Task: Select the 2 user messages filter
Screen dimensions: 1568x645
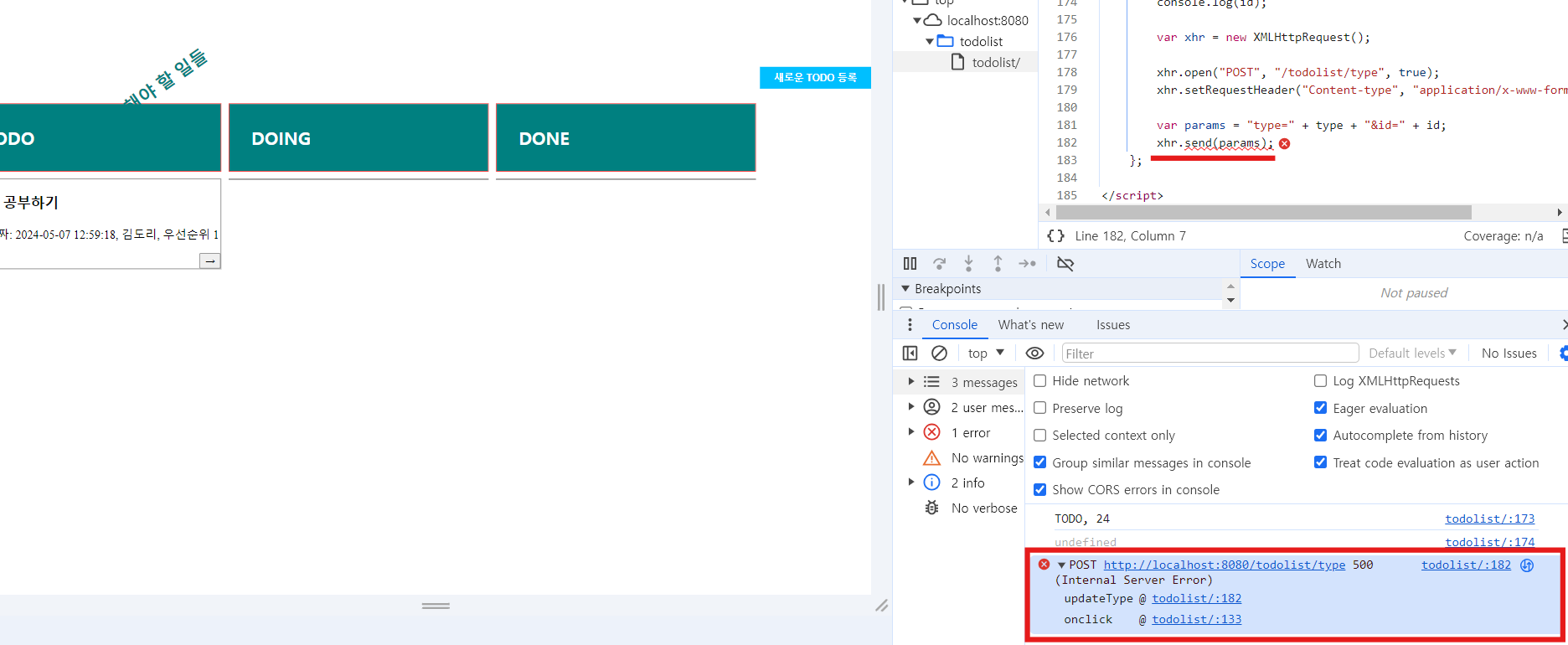Action: pyautogui.click(x=973, y=408)
